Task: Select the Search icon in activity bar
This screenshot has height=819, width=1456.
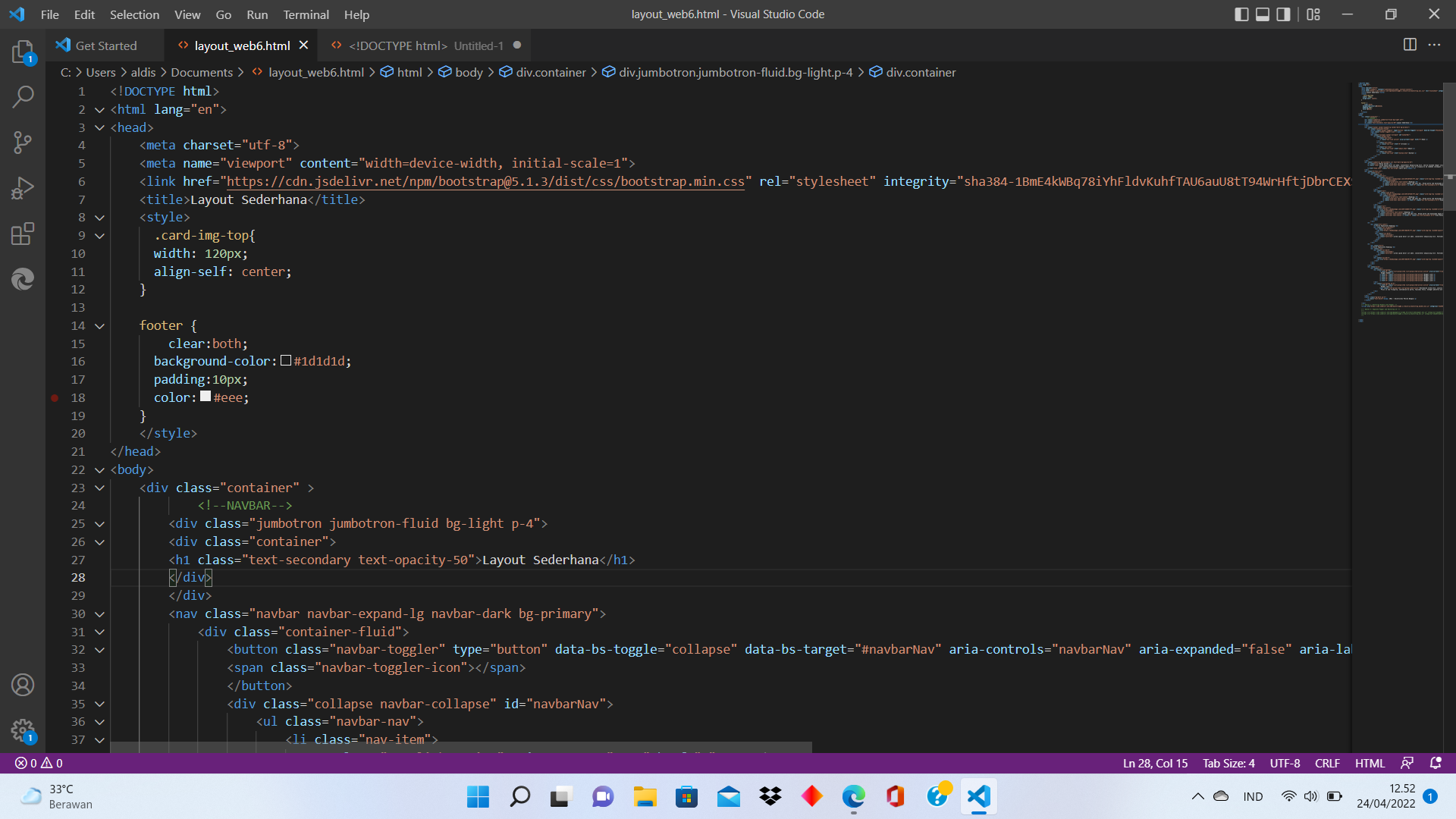Action: pyautogui.click(x=23, y=97)
